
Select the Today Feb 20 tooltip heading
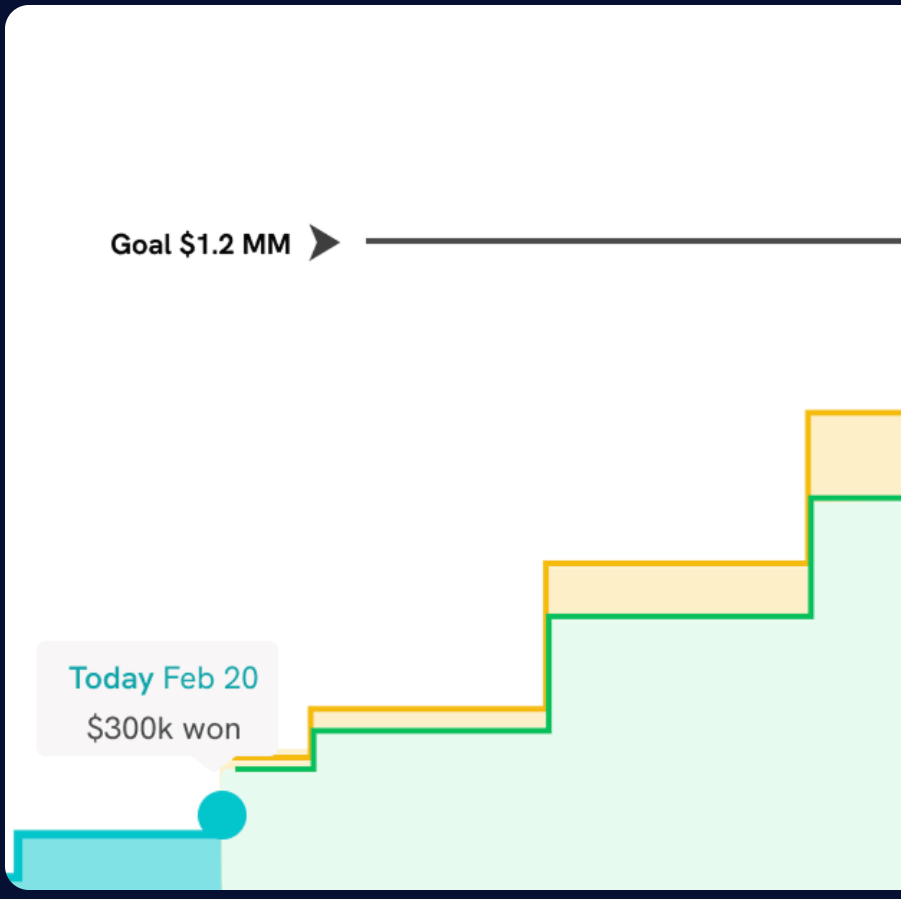(x=163, y=679)
